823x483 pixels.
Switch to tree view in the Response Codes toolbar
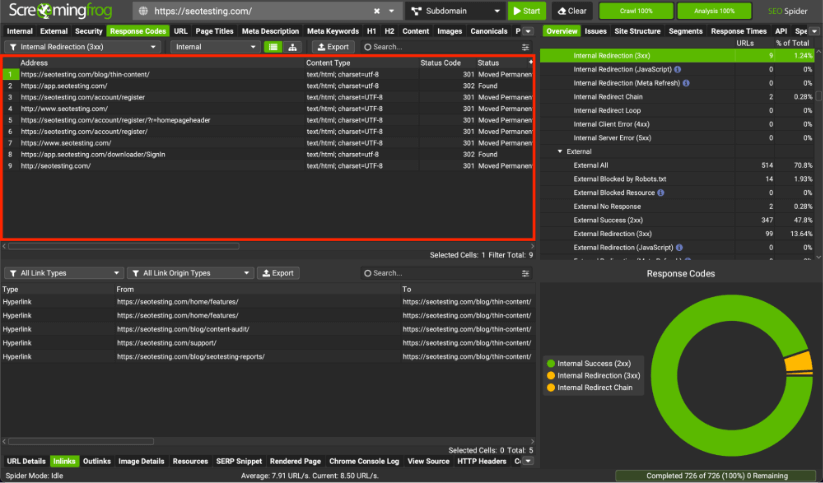click(x=292, y=47)
